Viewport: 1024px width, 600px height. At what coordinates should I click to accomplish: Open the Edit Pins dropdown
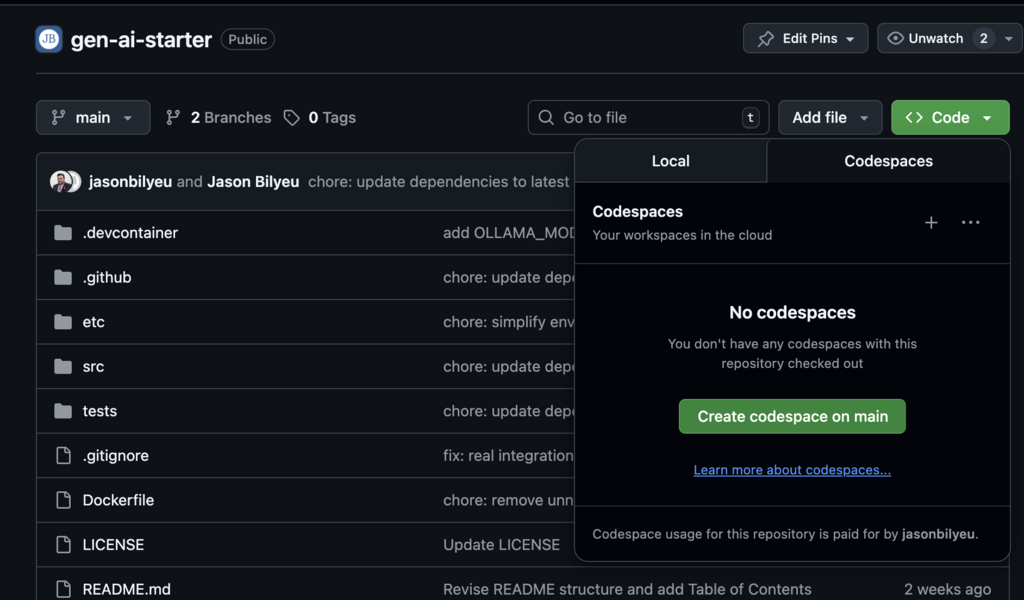(x=805, y=39)
